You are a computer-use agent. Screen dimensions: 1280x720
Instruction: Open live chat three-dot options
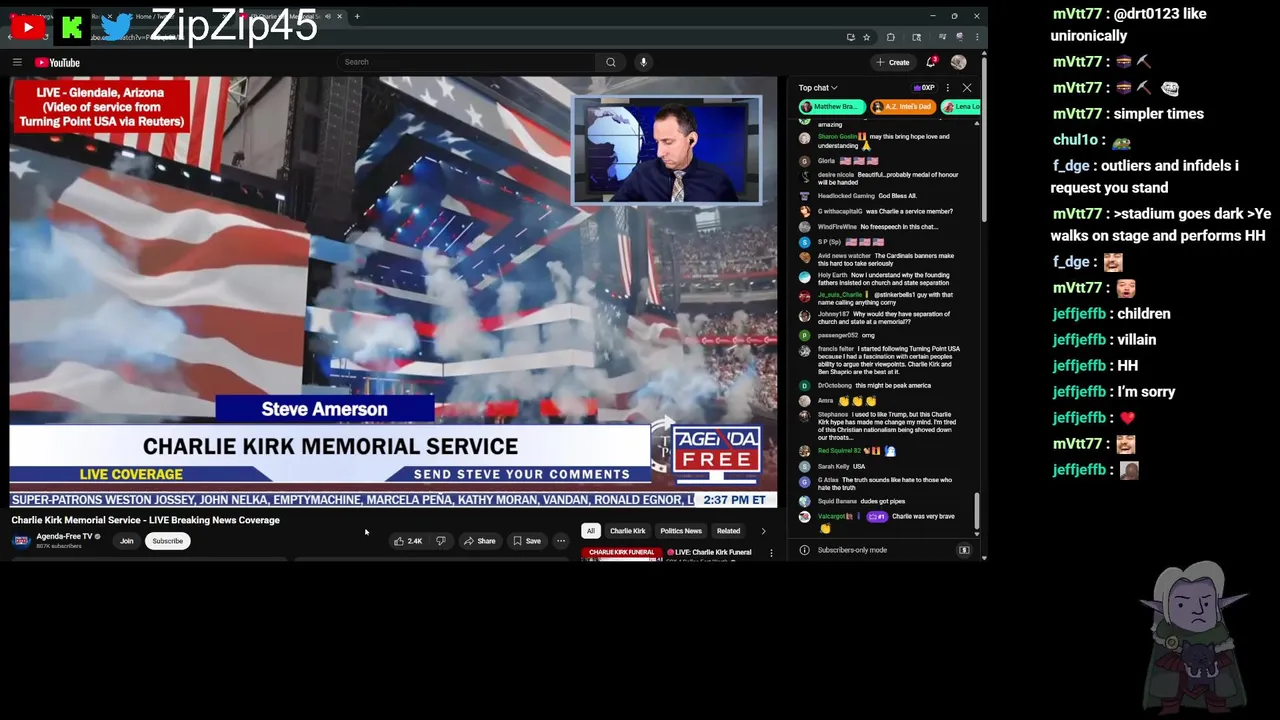tap(948, 88)
